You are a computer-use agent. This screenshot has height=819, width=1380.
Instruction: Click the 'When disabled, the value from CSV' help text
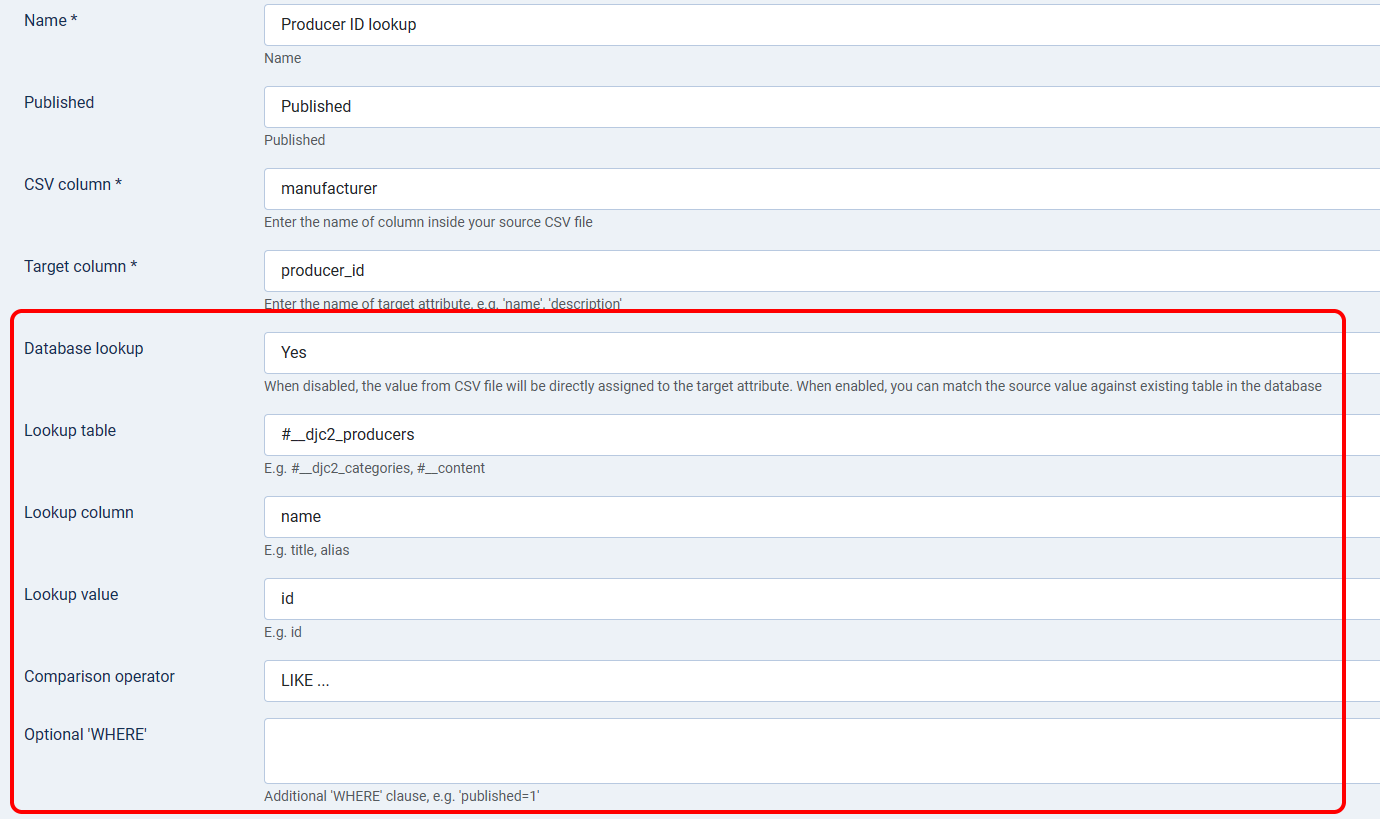(793, 386)
